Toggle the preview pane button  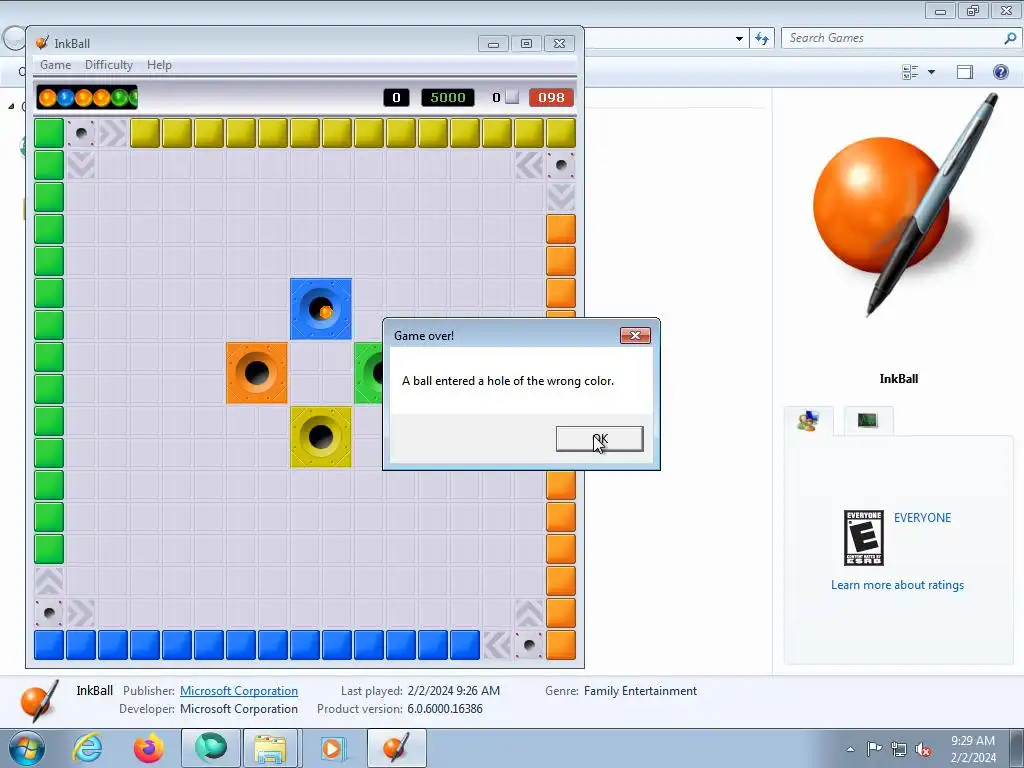coord(965,72)
